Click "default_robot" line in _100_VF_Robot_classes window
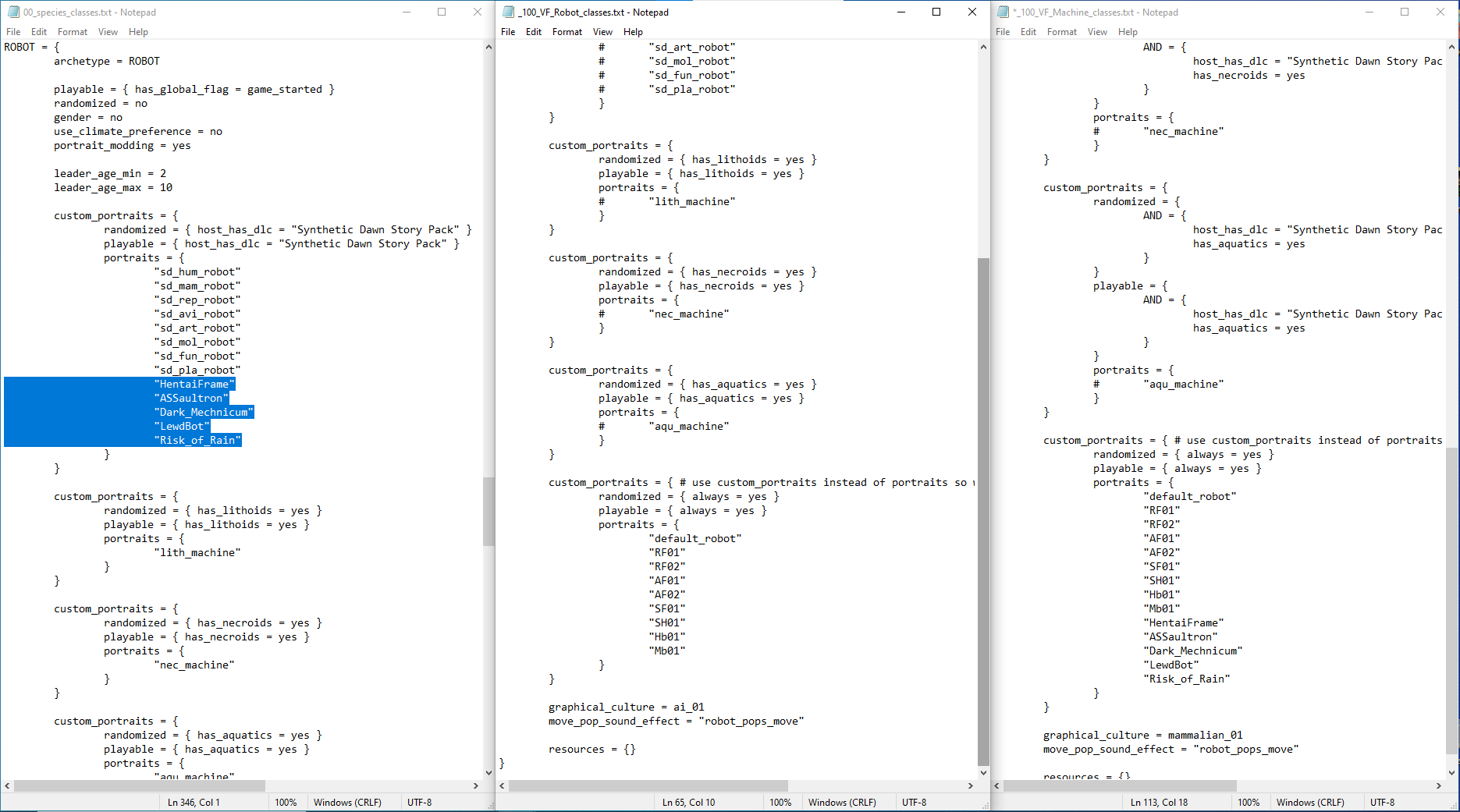 694,538
